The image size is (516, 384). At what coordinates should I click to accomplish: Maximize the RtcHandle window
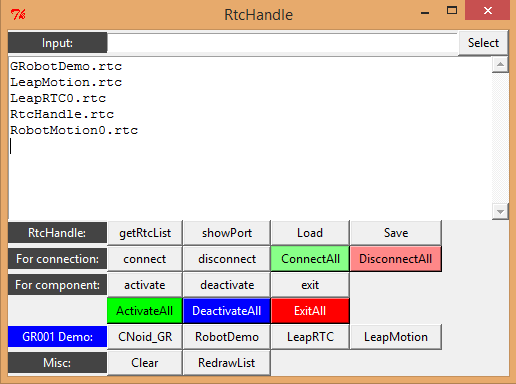(x=452, y=11)
